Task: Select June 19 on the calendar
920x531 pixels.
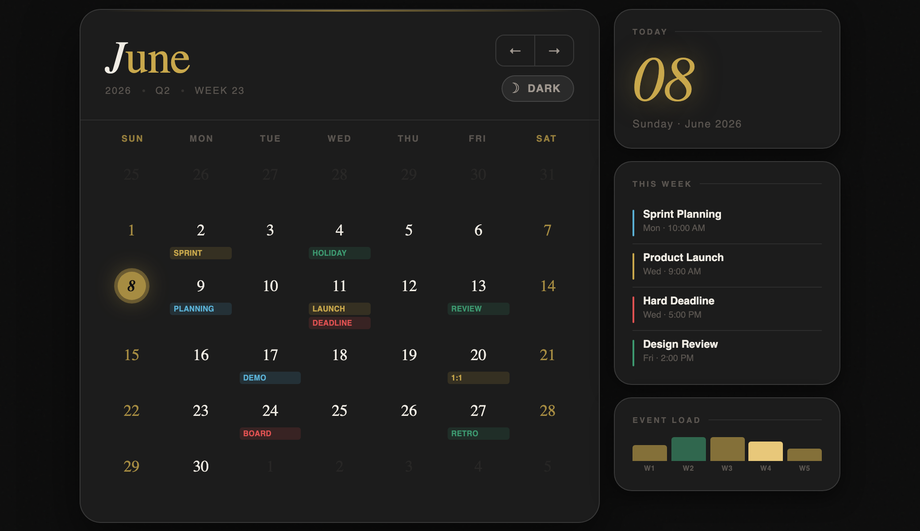Action: click(x=409, y=356)
